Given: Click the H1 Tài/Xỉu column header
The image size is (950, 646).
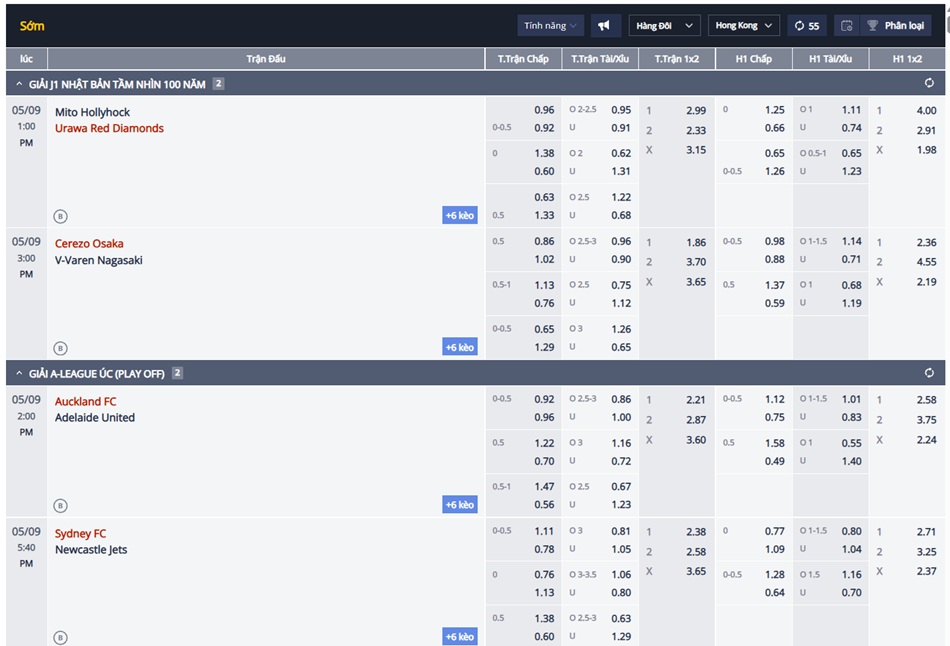Looking at the screenshot, I should (x=831, y=59).
